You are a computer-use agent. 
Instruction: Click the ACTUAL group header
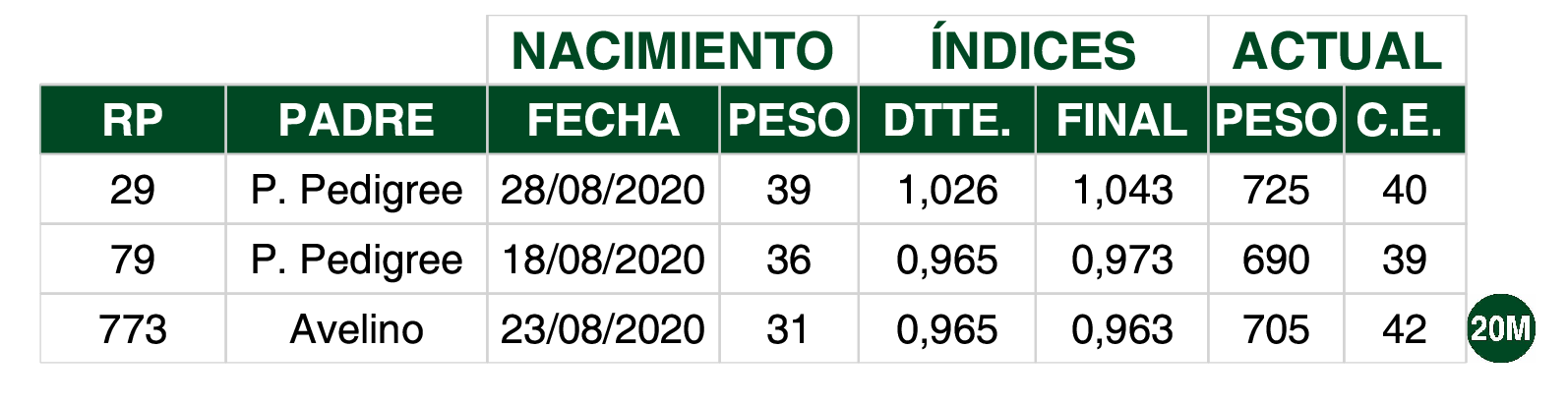tap(1337, 50)
